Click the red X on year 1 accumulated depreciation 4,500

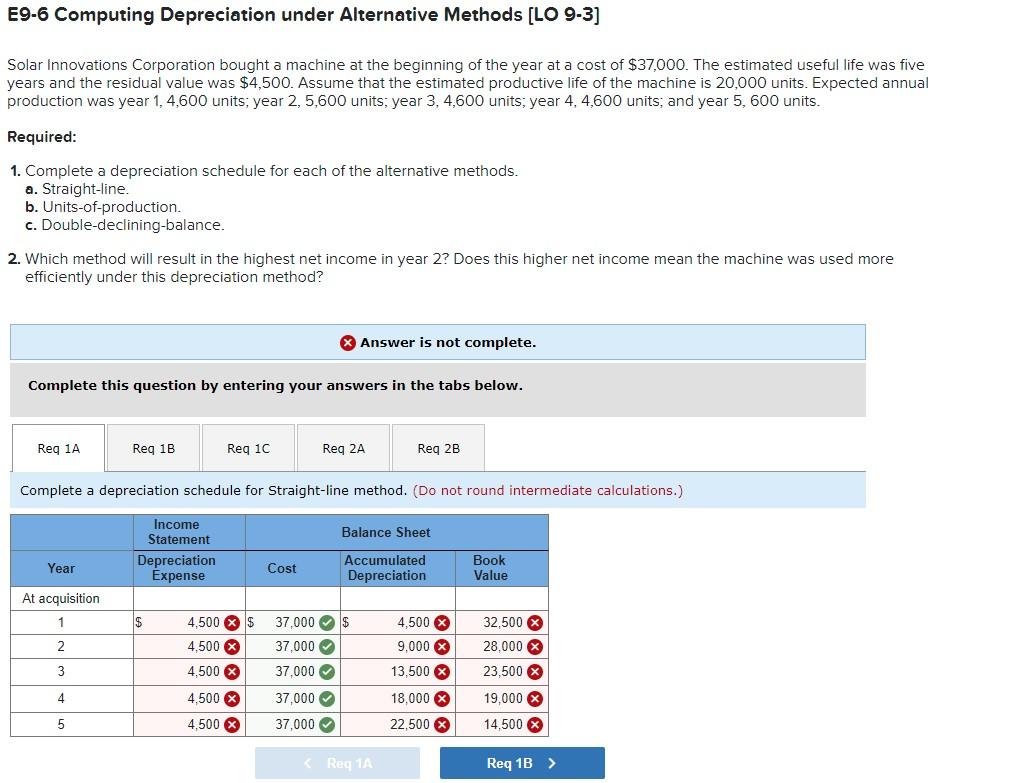(x=439, y=622)
